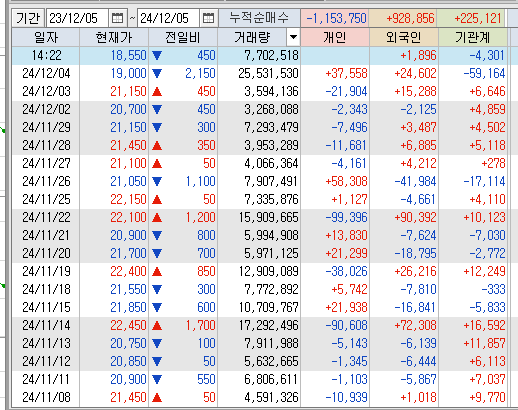The width and height of the screenshot is (518, 410).
Task: Select the 24/12/03 date row
Action: (x=46, y=91)
